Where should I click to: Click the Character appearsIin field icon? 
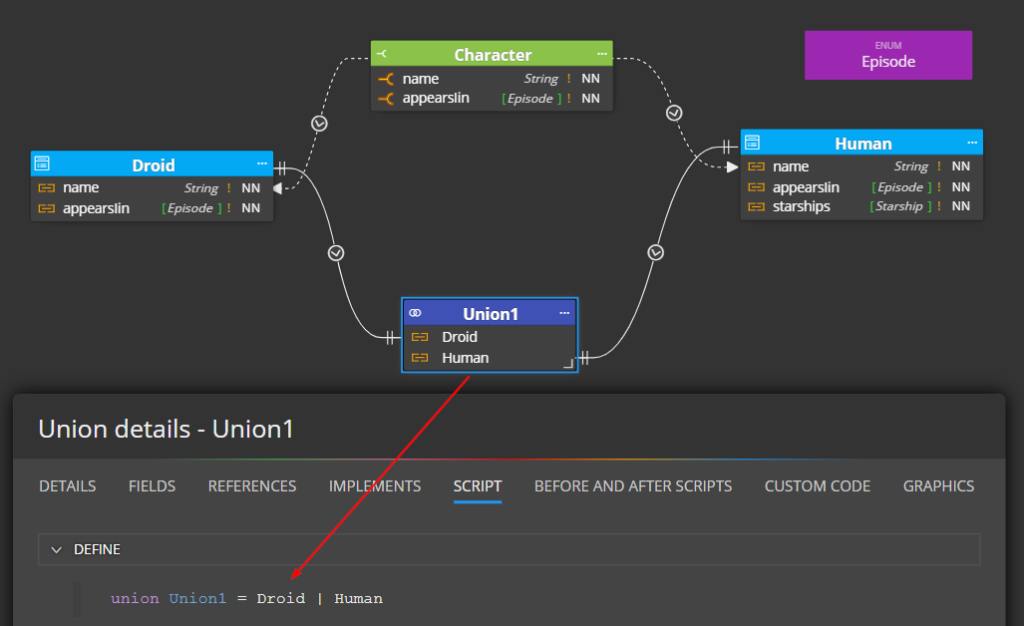(386, 99)
